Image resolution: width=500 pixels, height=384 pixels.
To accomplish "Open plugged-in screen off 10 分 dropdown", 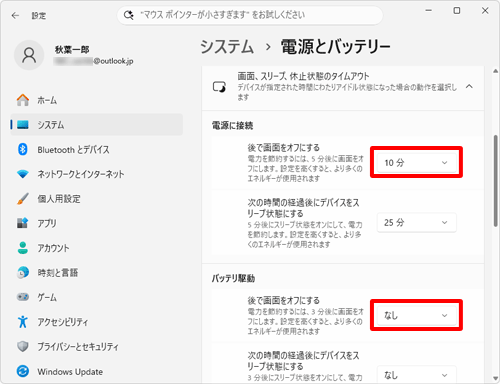I will click(x=416, y=162).
